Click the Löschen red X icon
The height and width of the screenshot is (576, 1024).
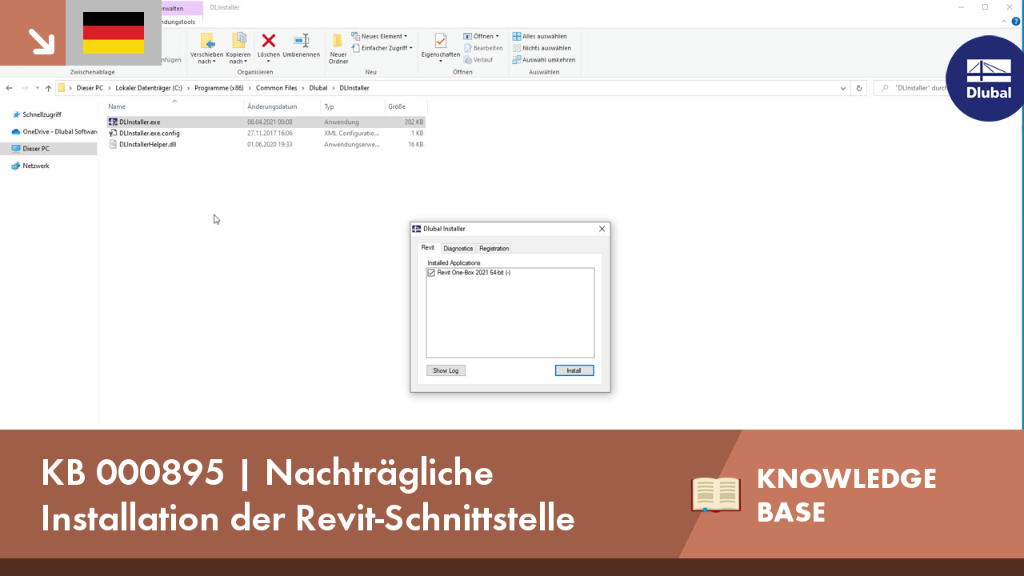click(x=268, y=41)
